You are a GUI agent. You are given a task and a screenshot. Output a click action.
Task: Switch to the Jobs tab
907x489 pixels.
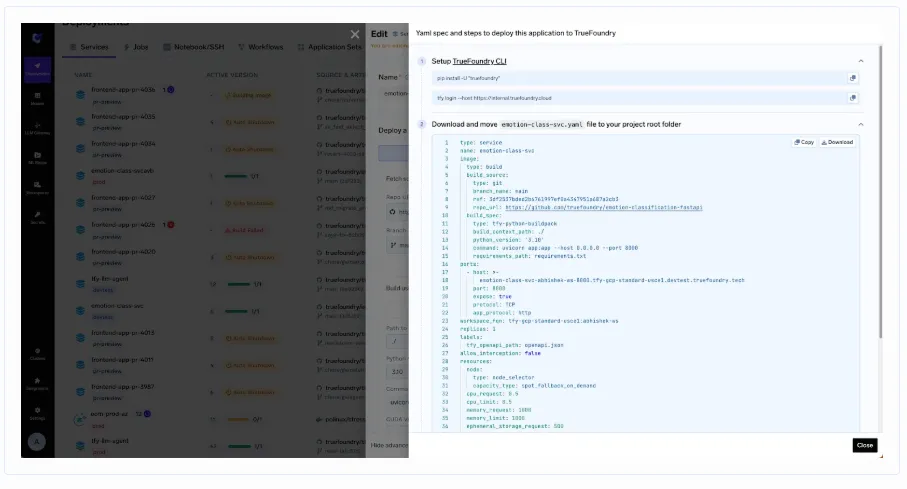136,47
